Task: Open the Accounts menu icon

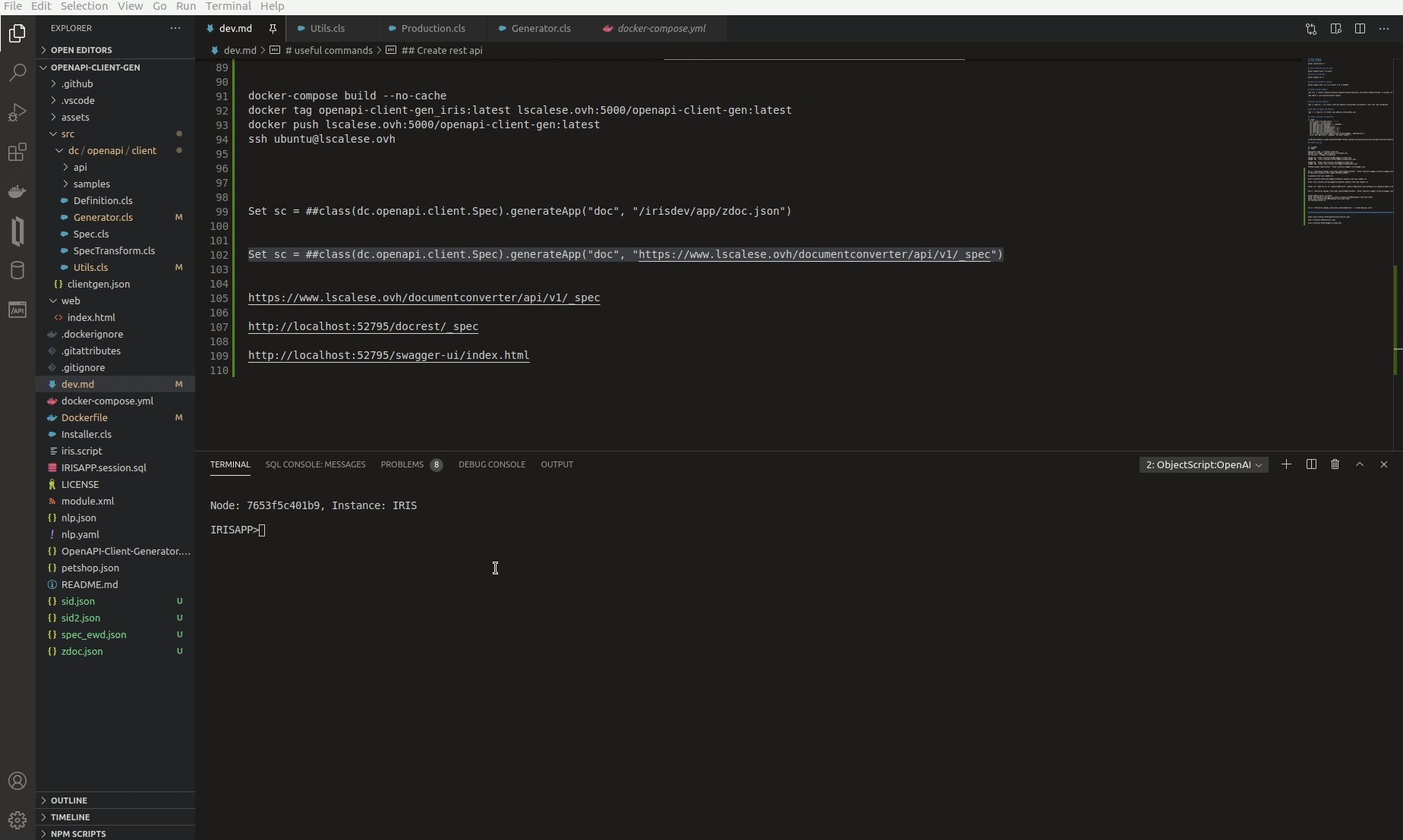Action: coord(17,781)
